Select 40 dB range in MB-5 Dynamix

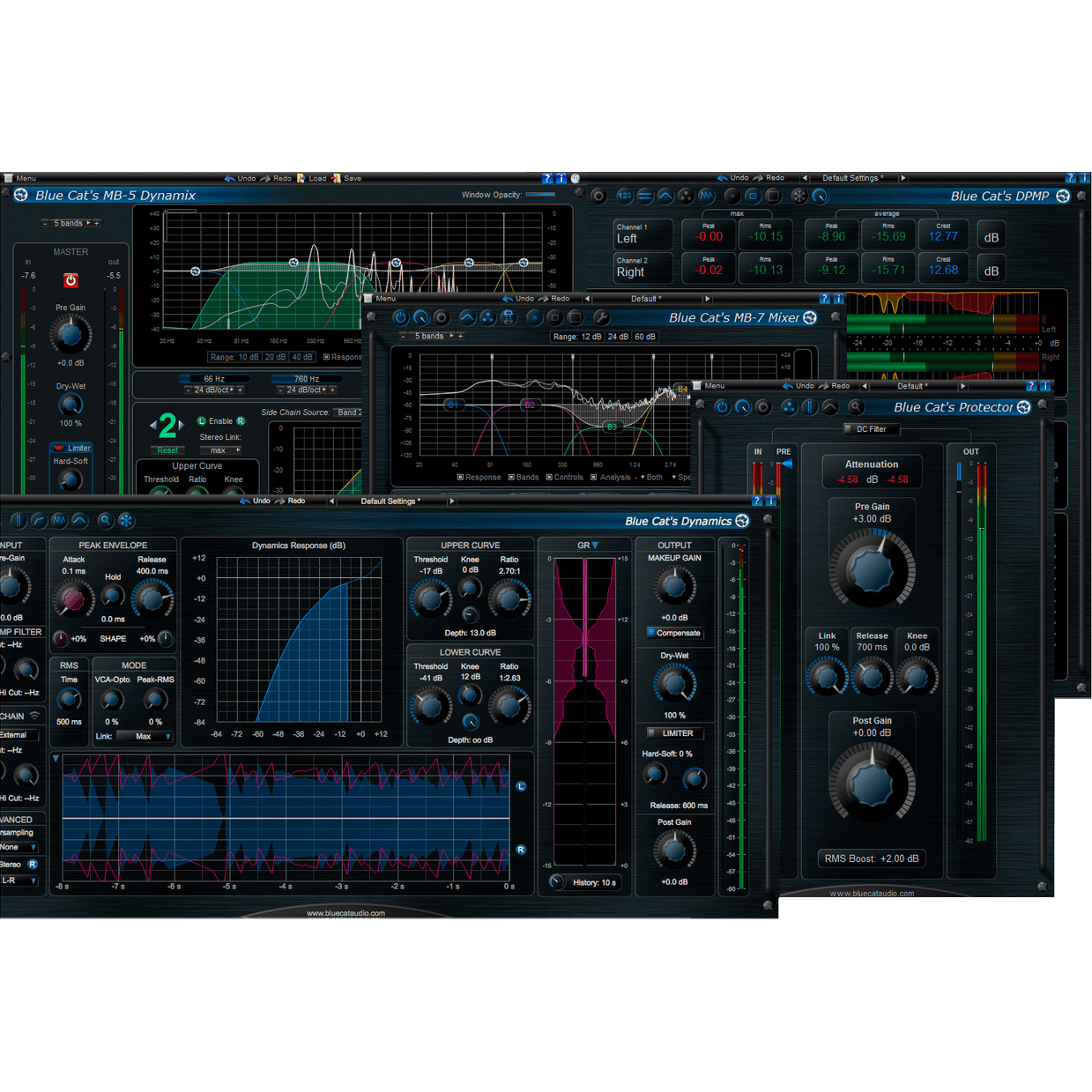tap(302, 357)
